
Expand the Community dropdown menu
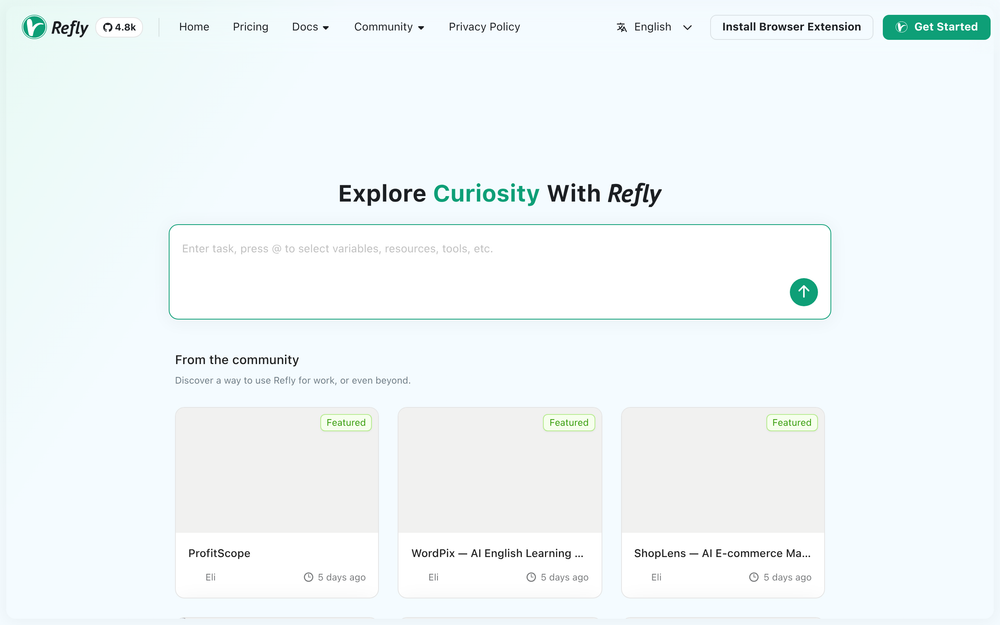click(x=389, y=27)
